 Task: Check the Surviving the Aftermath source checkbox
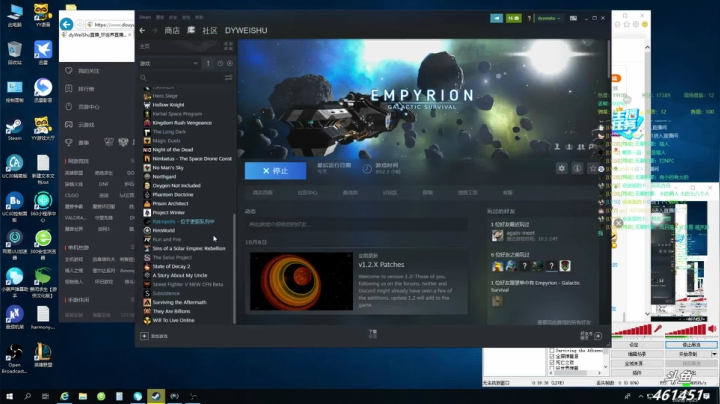(x=552, y=350)
